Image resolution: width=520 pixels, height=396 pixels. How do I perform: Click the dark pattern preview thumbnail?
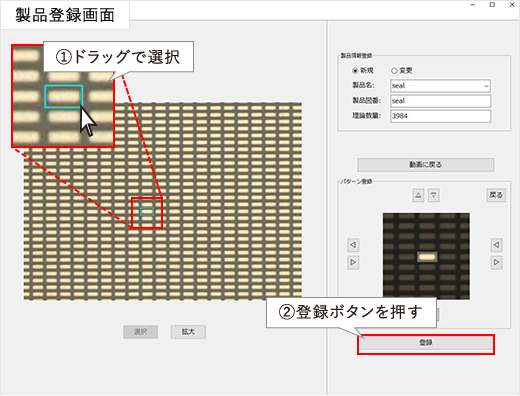(426, 256)
